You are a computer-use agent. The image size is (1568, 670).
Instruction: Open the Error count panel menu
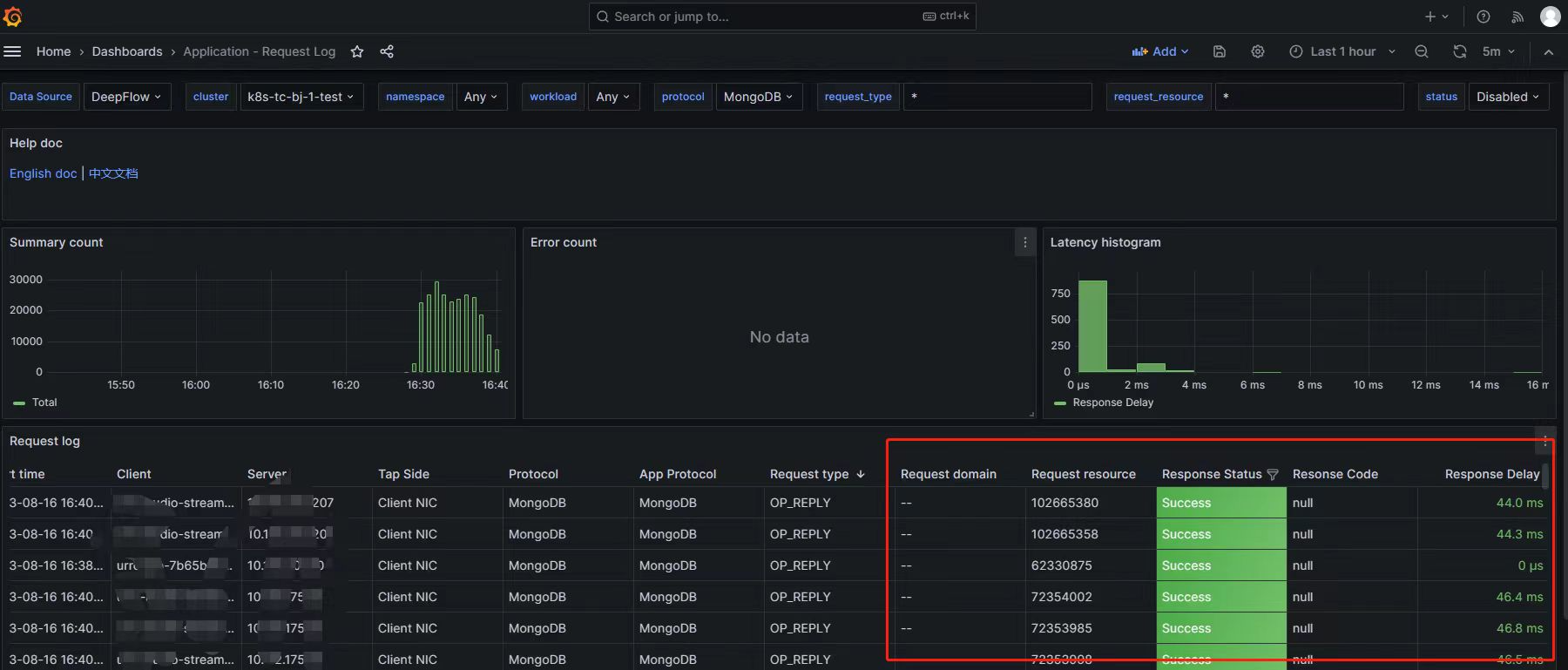click(1025, 242)
